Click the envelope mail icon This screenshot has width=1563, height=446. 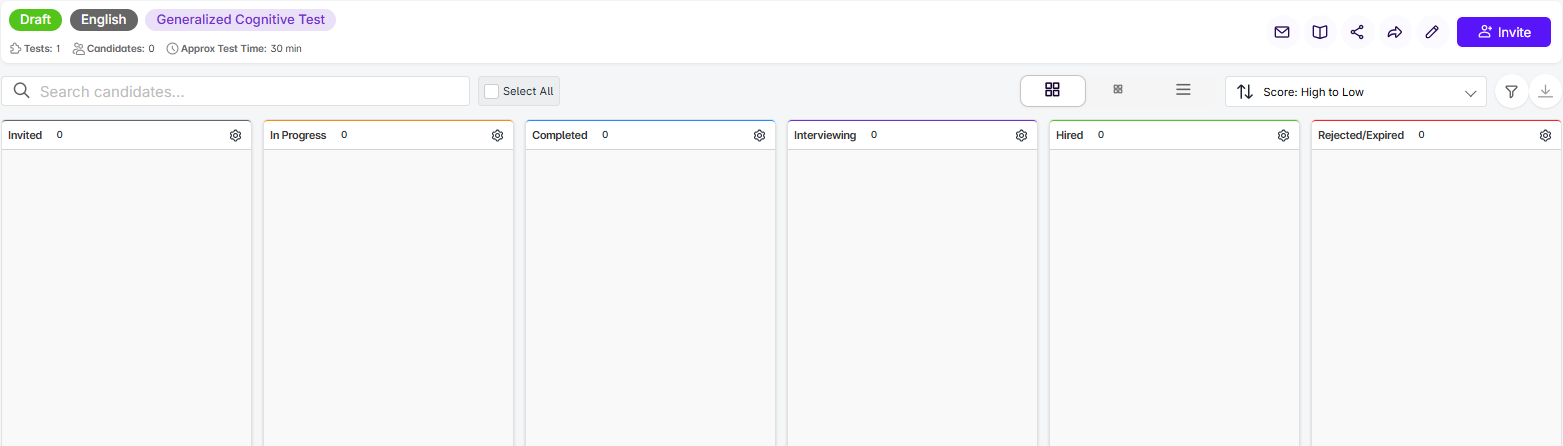tap(1281, 32)
